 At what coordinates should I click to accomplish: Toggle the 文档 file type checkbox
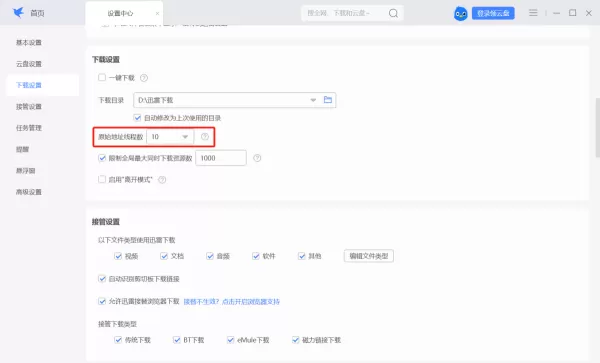coord(164,256)
